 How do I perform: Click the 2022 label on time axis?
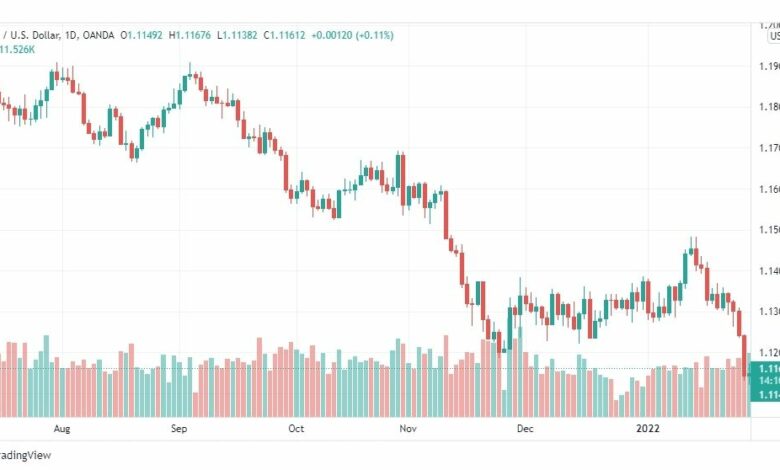(x=648, y=429)
